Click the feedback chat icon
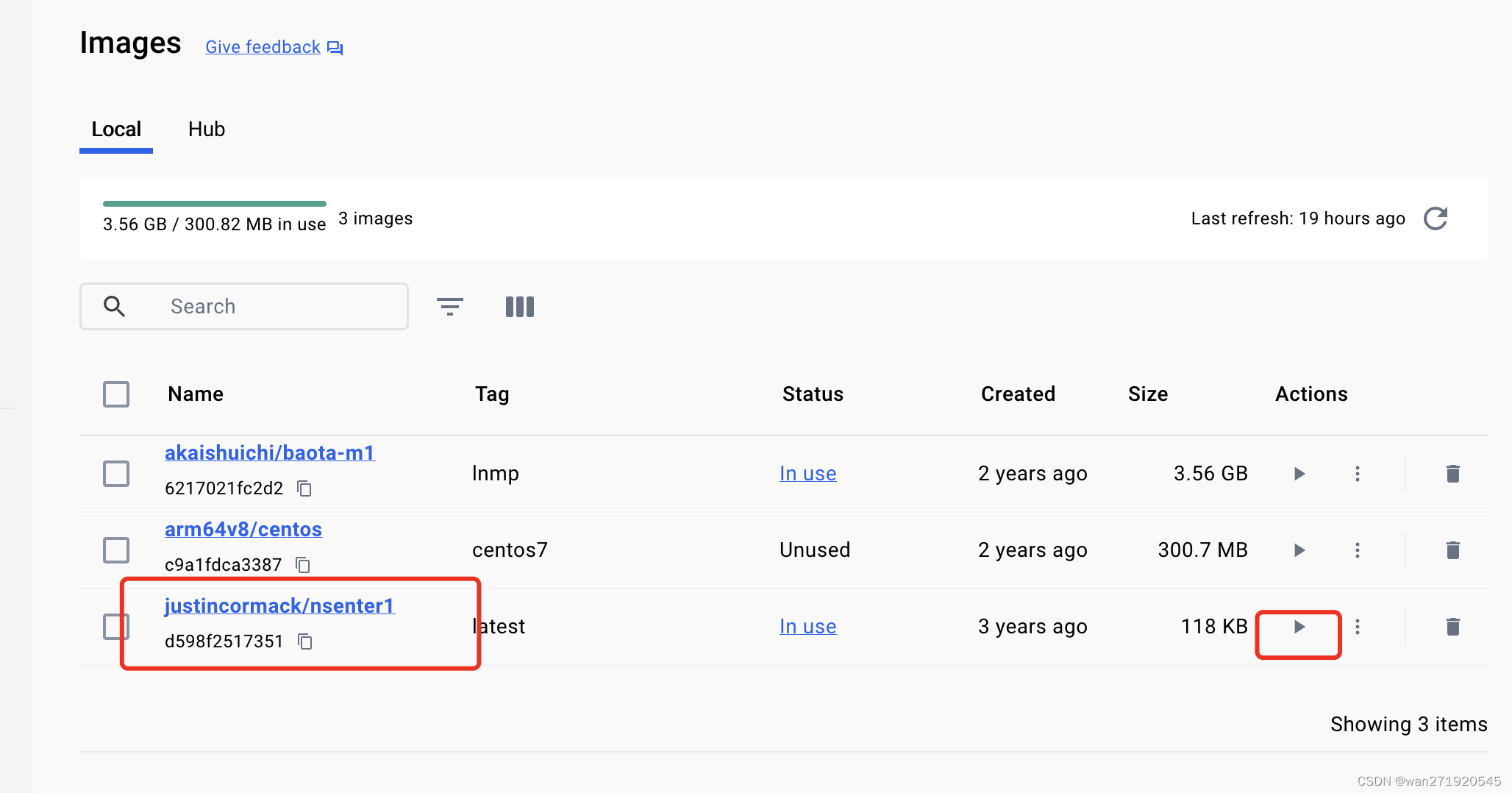 335,48
